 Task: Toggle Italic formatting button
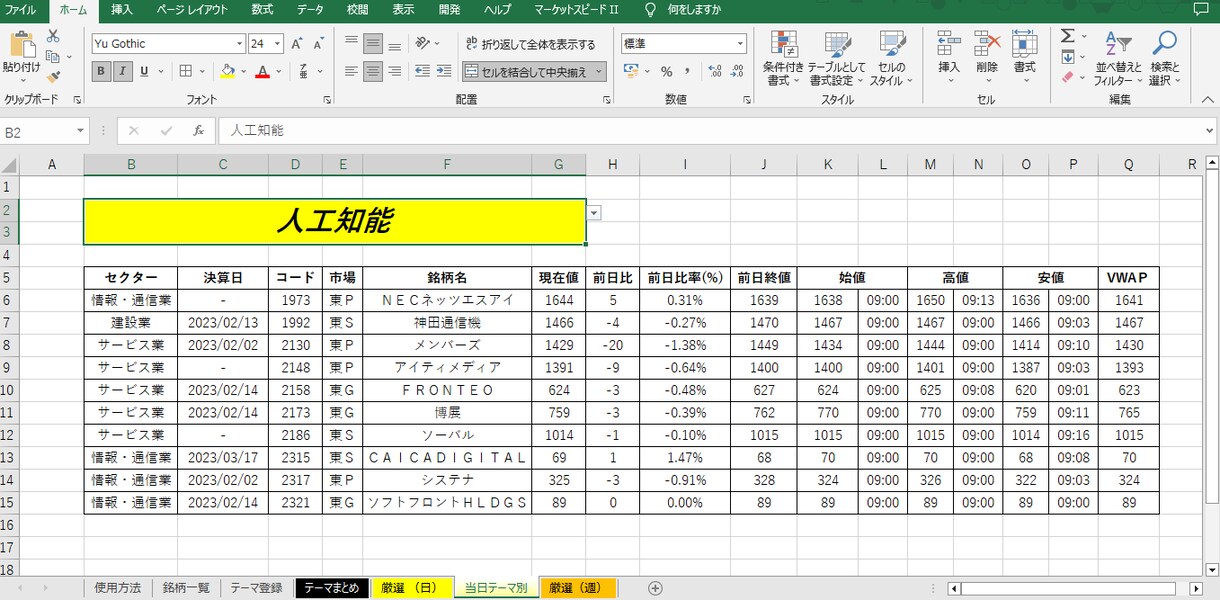click(123, 71)
